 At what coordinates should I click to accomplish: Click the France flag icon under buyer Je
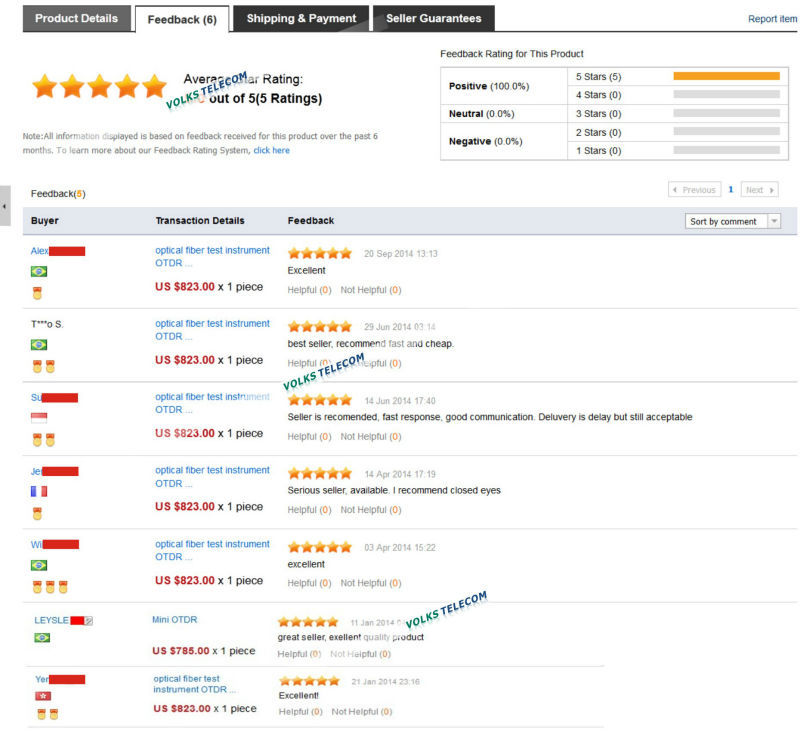pos(39,491)
